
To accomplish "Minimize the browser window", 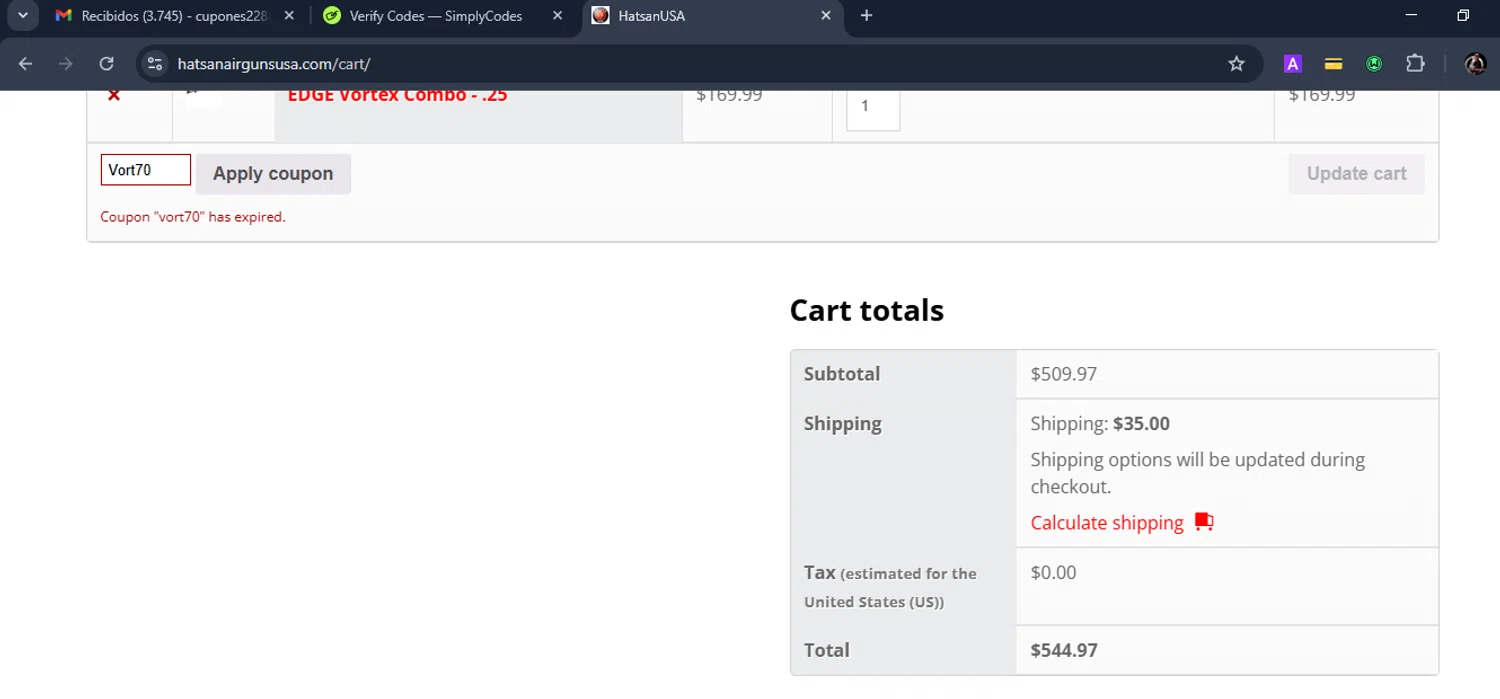I will coord(1411,16).
